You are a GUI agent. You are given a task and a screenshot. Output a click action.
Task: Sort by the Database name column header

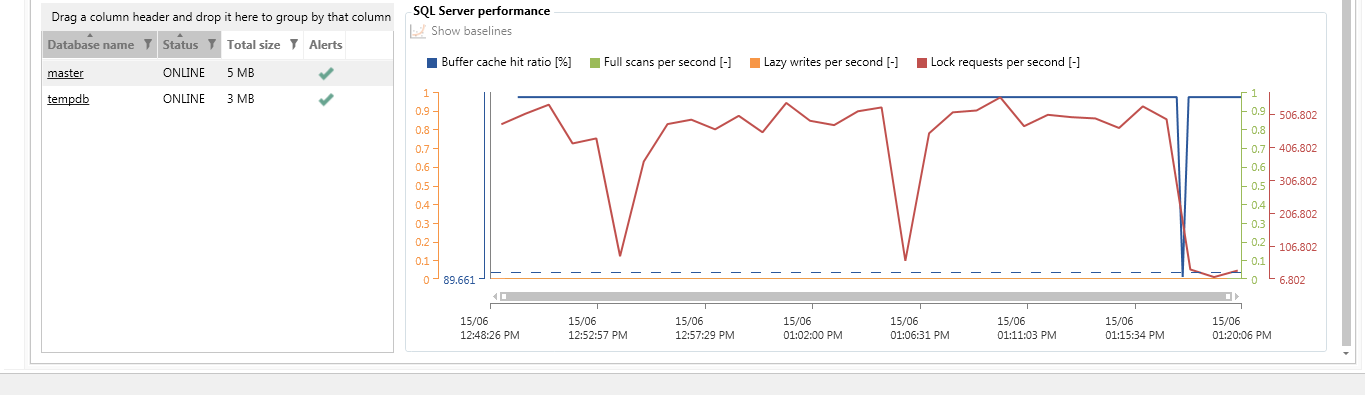(90, 45)
